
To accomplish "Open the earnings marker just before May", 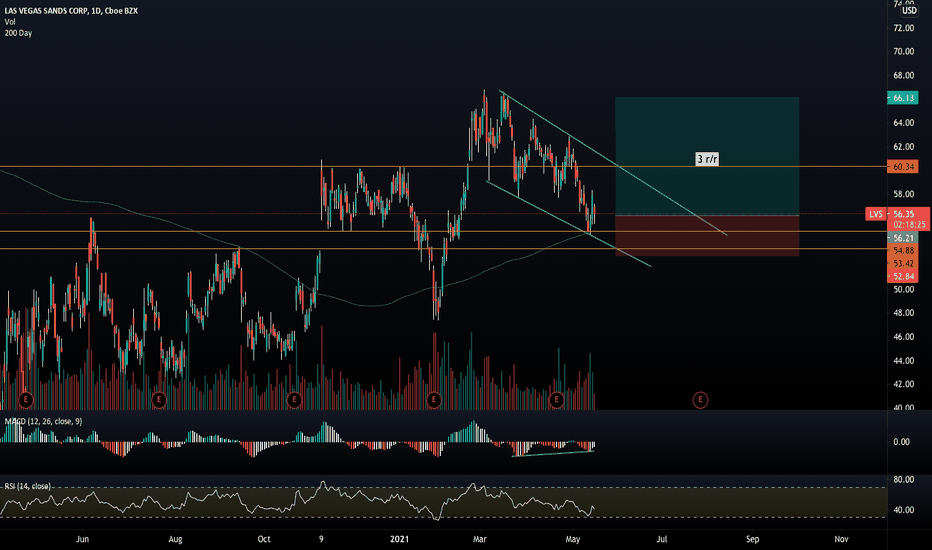I will tap(556, 400).
